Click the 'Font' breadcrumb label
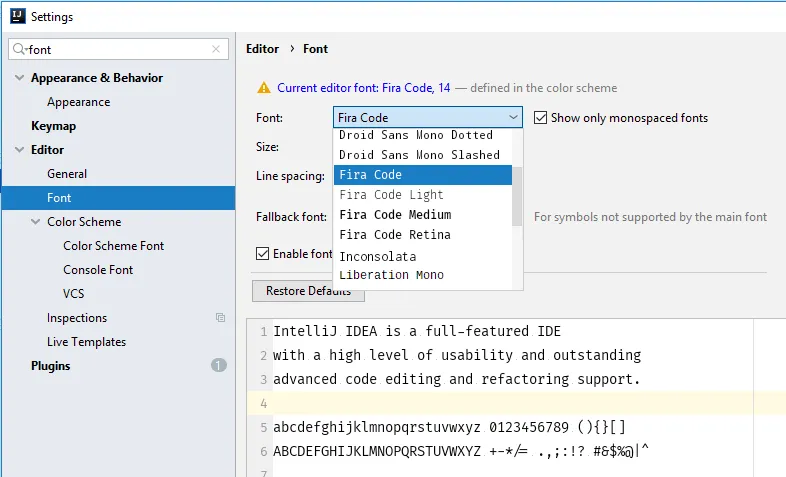The width and height of the screenshot is (786, 477). coord(315,49)
